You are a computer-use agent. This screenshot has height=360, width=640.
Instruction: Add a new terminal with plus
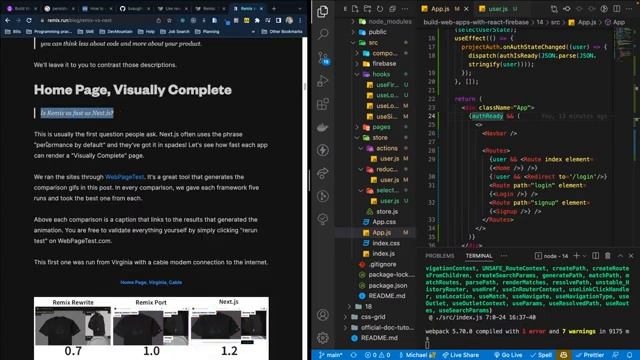click(576, 256)
